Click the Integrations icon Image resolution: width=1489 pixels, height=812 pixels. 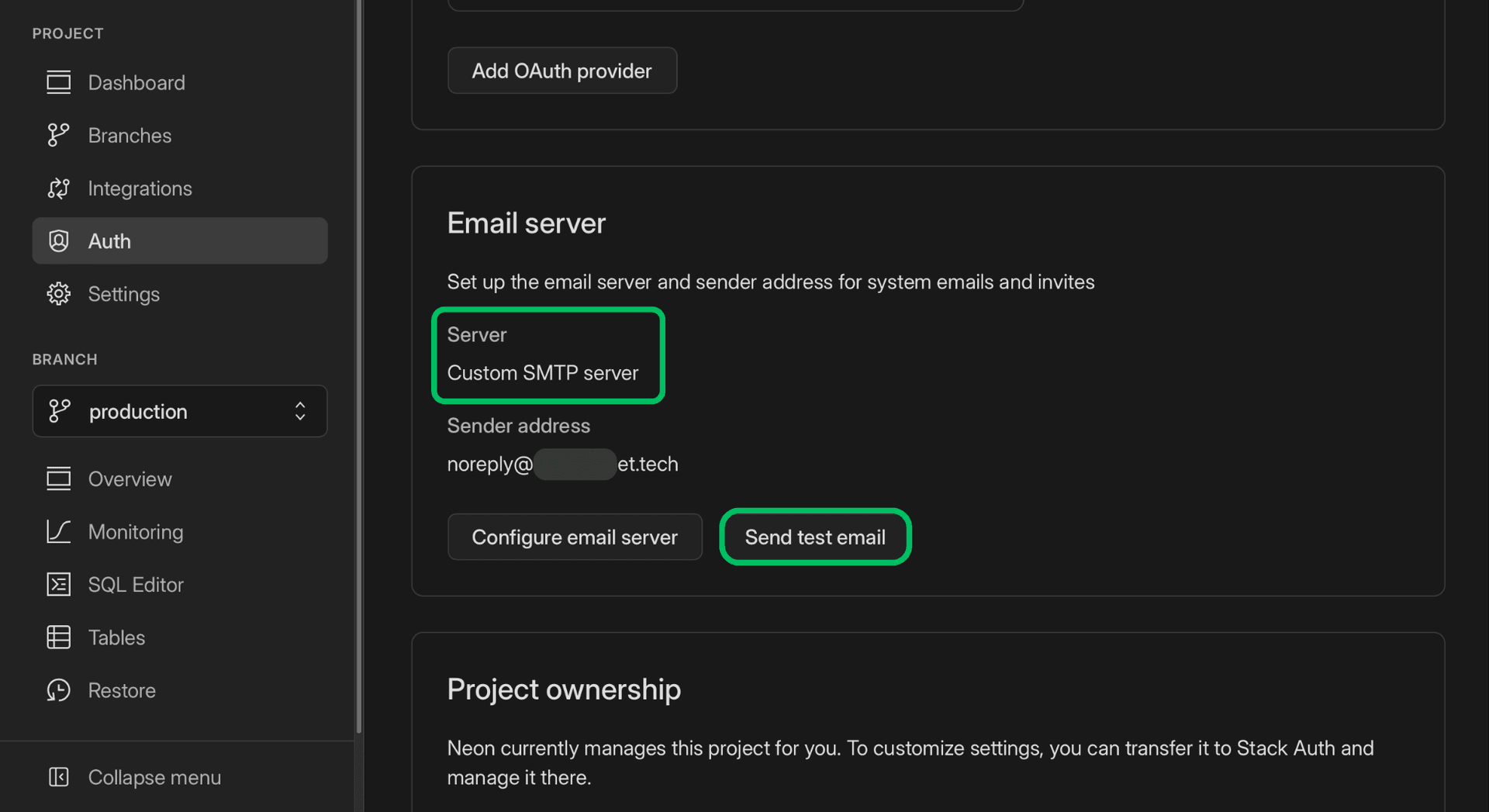point(58,188)
